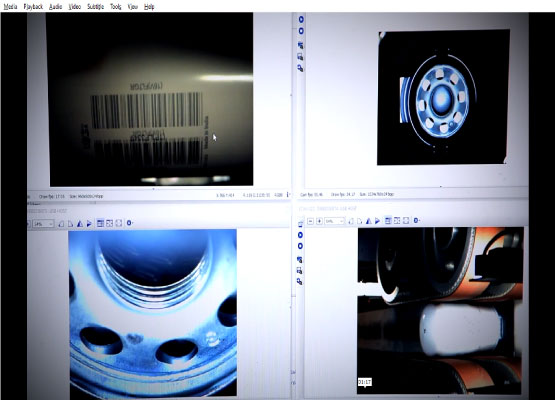
Task: Click full-screen frame icon in bottle pane toolbar
Action: [406, 221]
